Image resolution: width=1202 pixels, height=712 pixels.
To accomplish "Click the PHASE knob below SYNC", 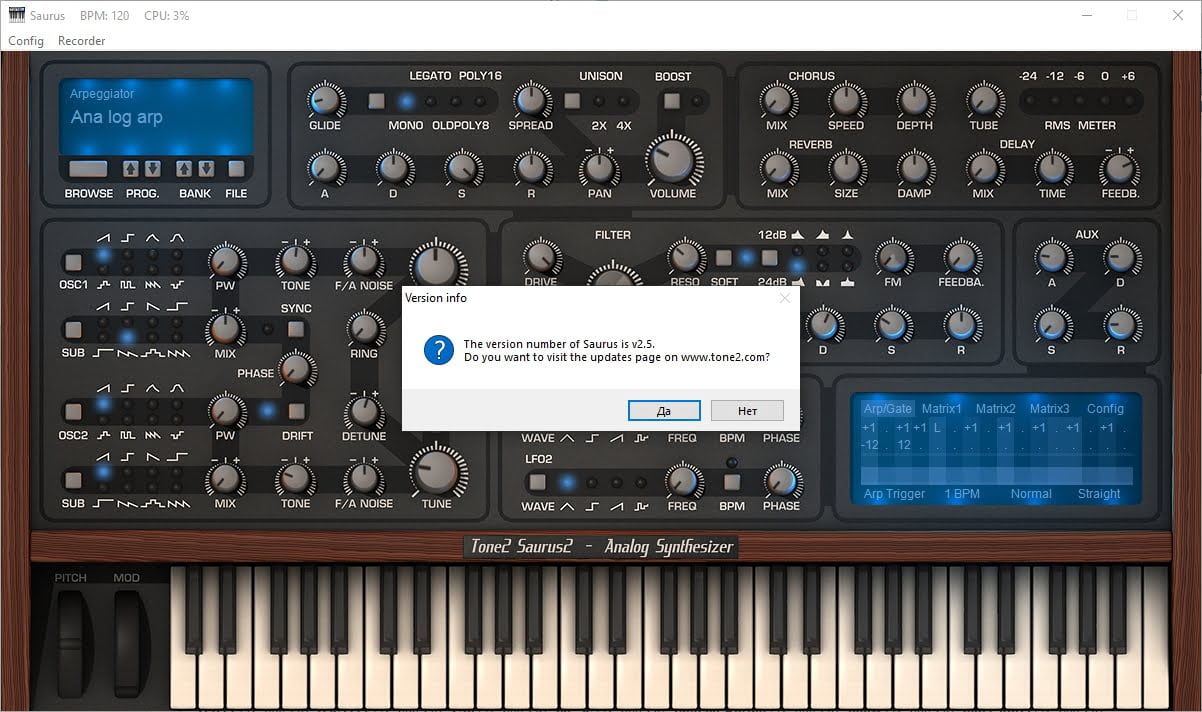I will [x=296, y=370].
